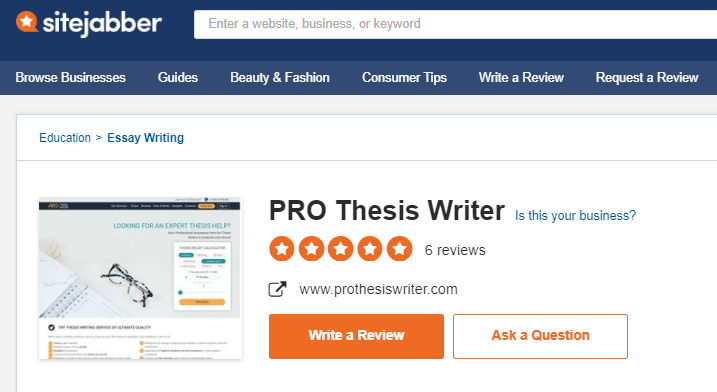
Task: Open the PRO Thesis Writer website thumbnail
Action: [140, 278]
